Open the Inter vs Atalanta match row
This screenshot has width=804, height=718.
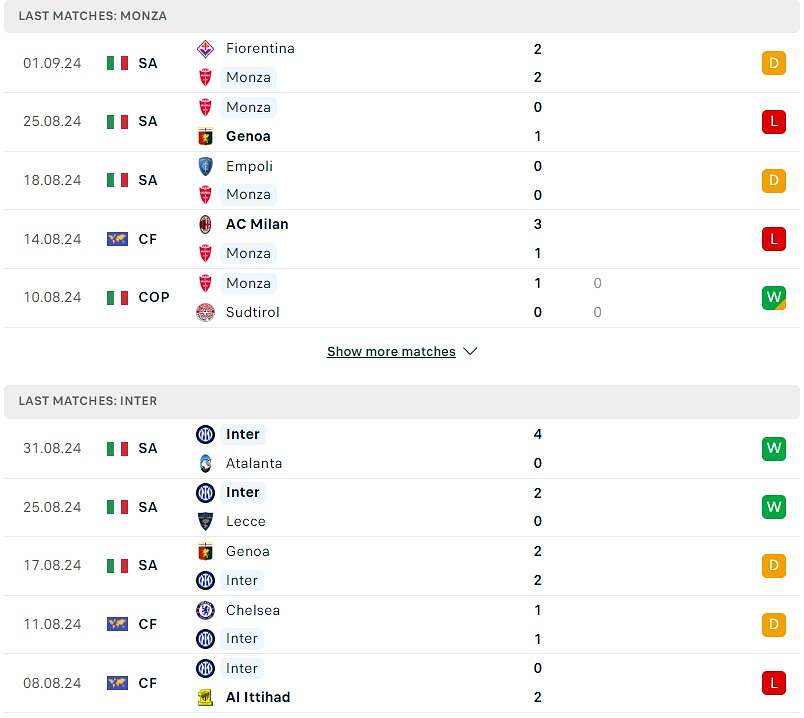point(400,449)
